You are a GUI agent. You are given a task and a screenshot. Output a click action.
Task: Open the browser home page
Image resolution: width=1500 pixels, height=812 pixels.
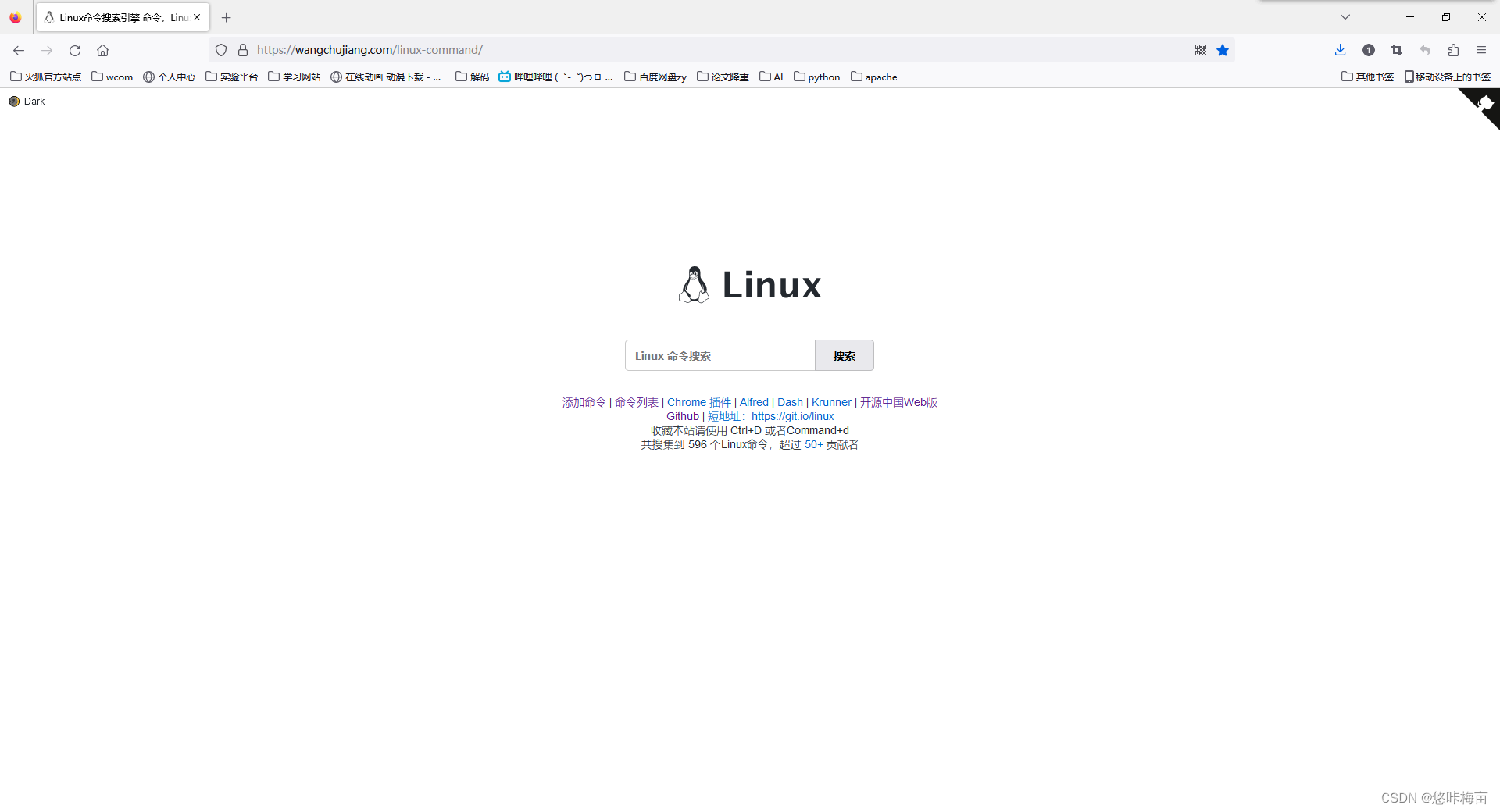[x=102, y=50]
